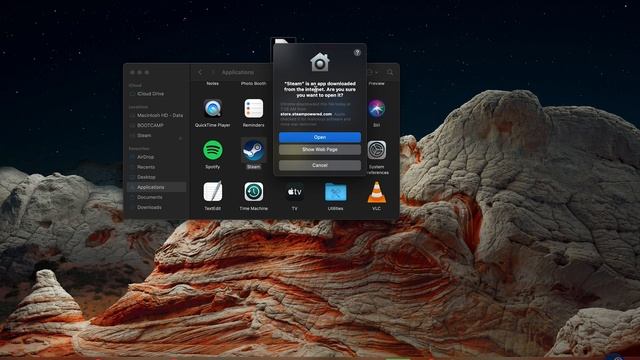Viewport: 640px width, 360px height.
Task: Go back with the Finder back arrow
Action: (x=200, y=72)
